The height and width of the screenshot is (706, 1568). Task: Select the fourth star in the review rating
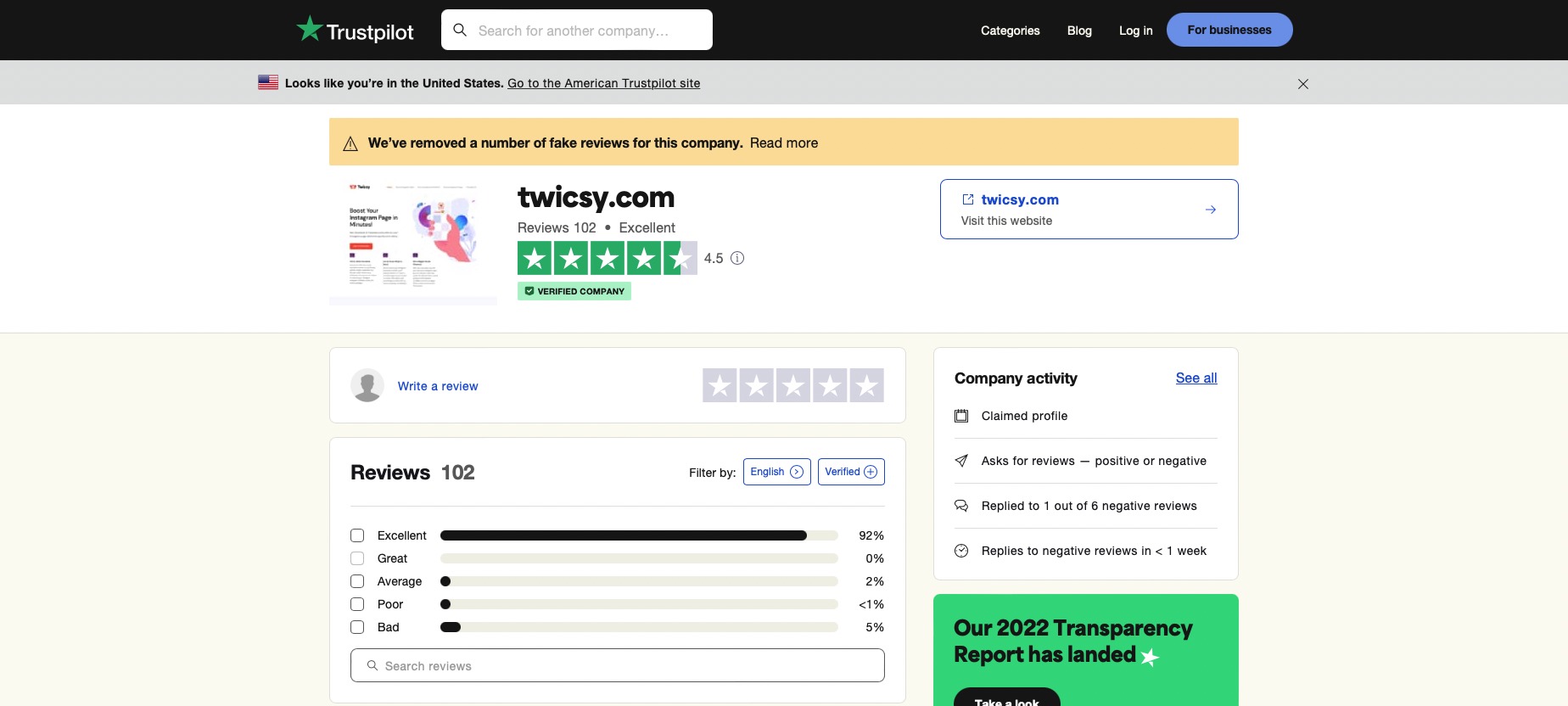pos(830,385)
